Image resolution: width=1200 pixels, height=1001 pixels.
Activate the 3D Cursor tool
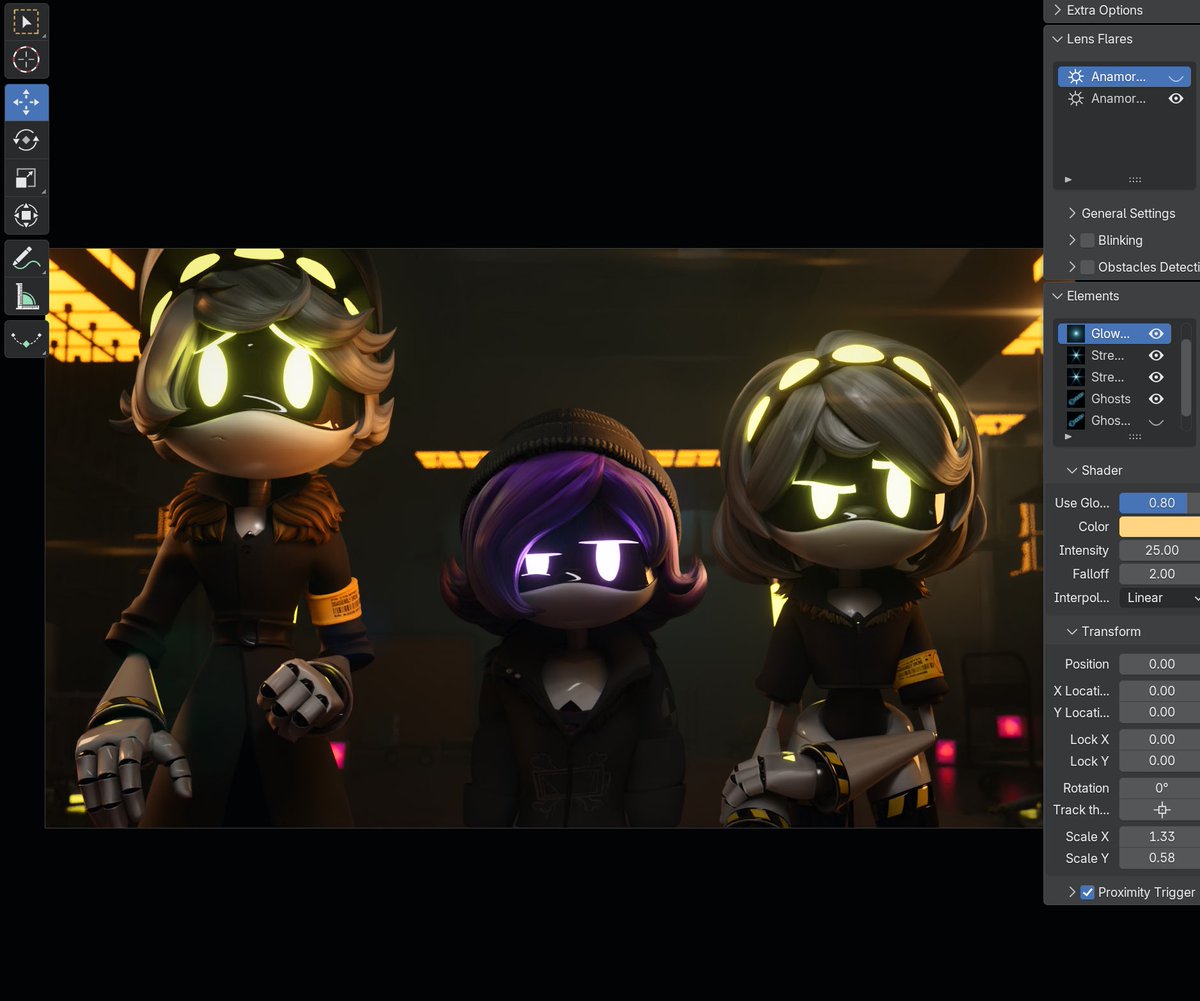(26, 60)
